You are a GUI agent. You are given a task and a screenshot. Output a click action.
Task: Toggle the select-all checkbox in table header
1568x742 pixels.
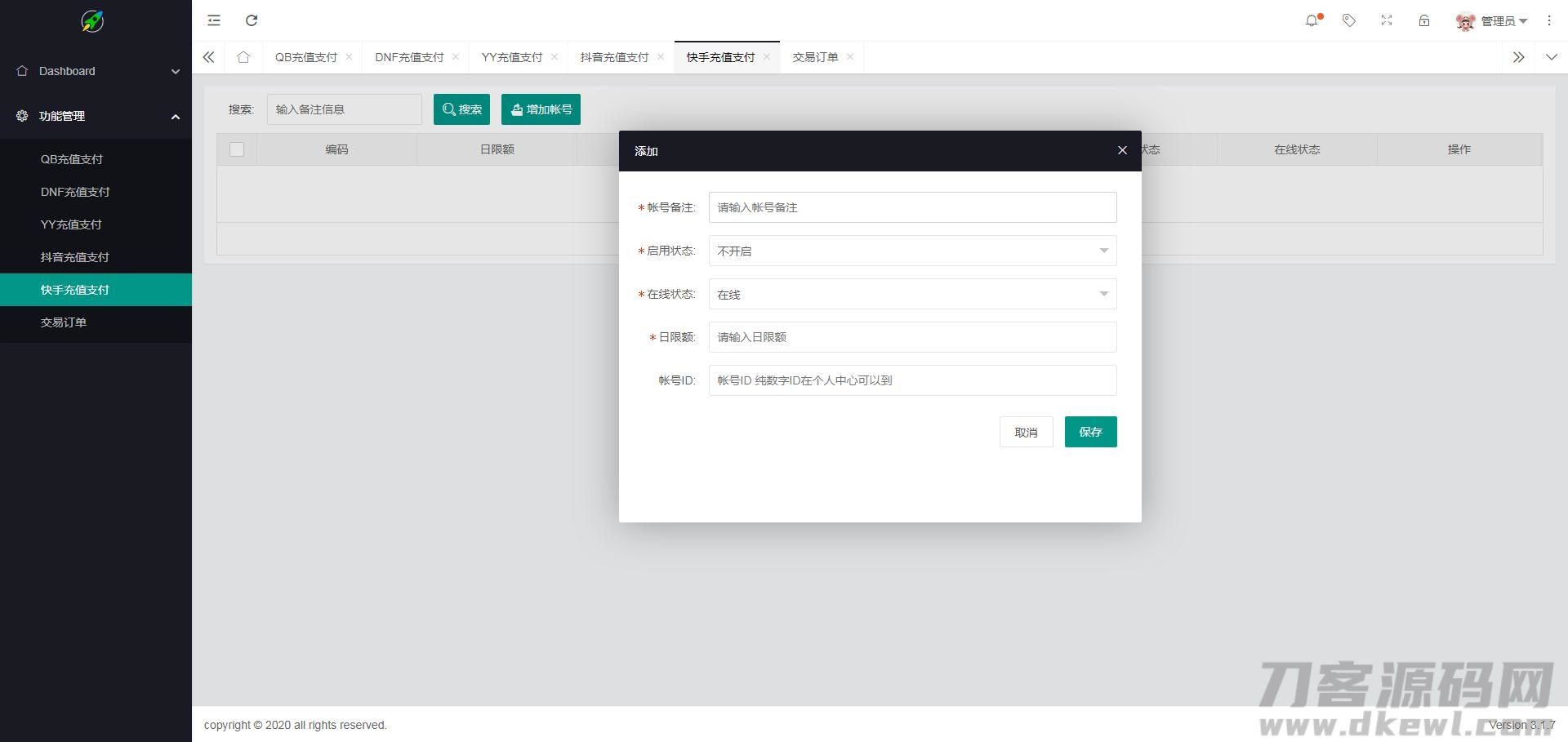237,149
